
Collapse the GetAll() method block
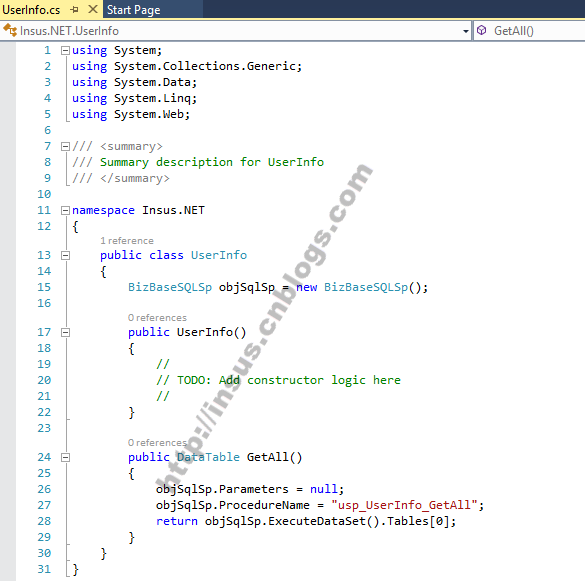click(x=65, y=457)
